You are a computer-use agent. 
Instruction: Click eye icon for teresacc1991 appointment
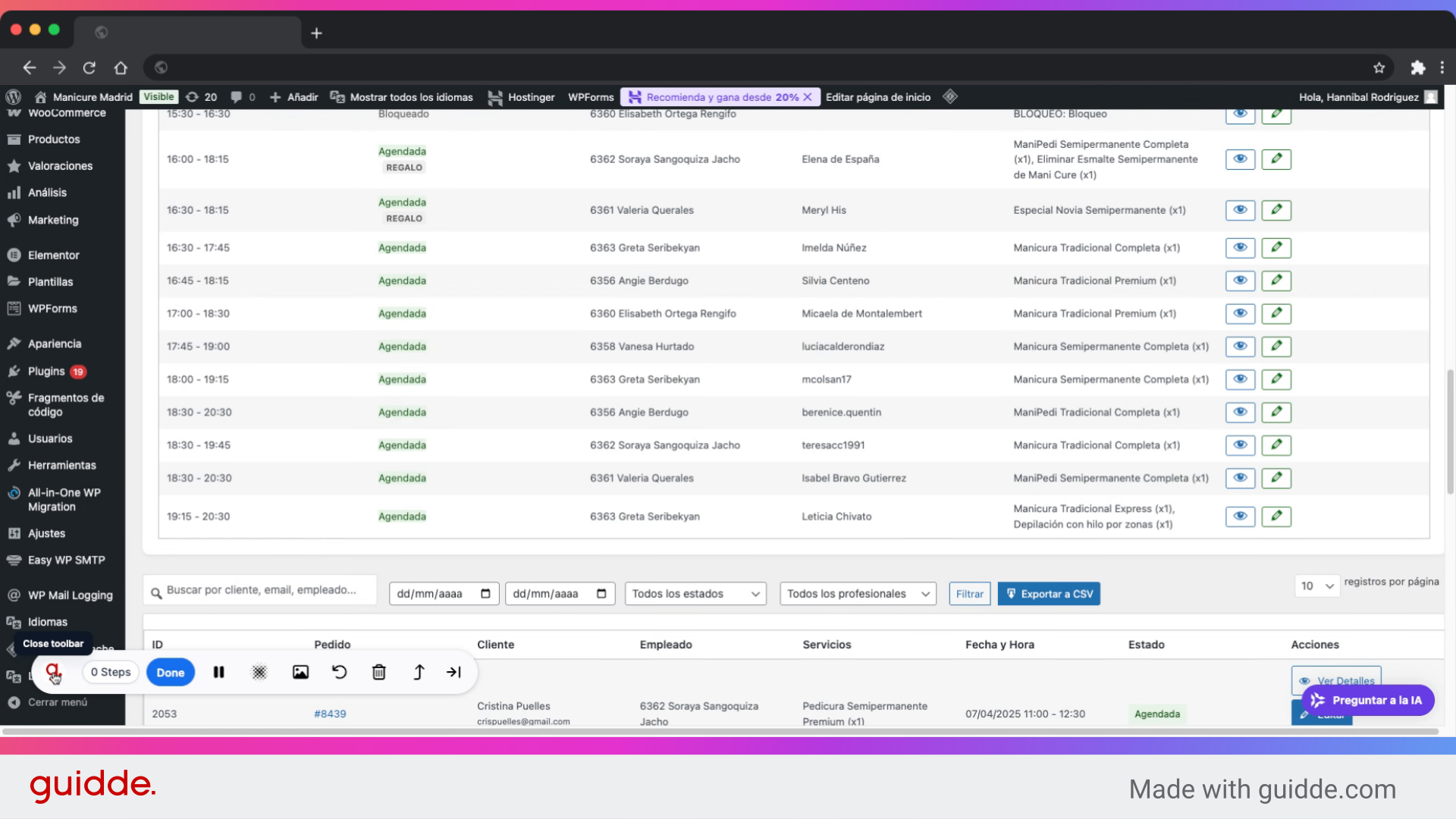pyautogui.click(x=1240, y=445)
